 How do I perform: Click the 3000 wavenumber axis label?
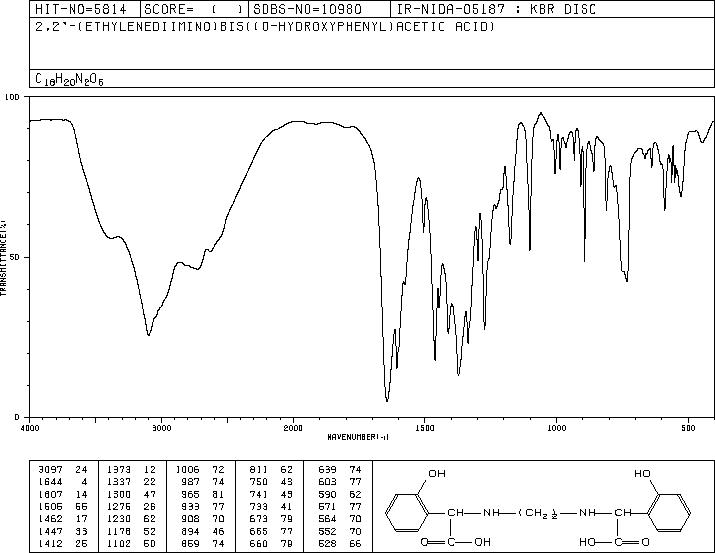point(161,428)
